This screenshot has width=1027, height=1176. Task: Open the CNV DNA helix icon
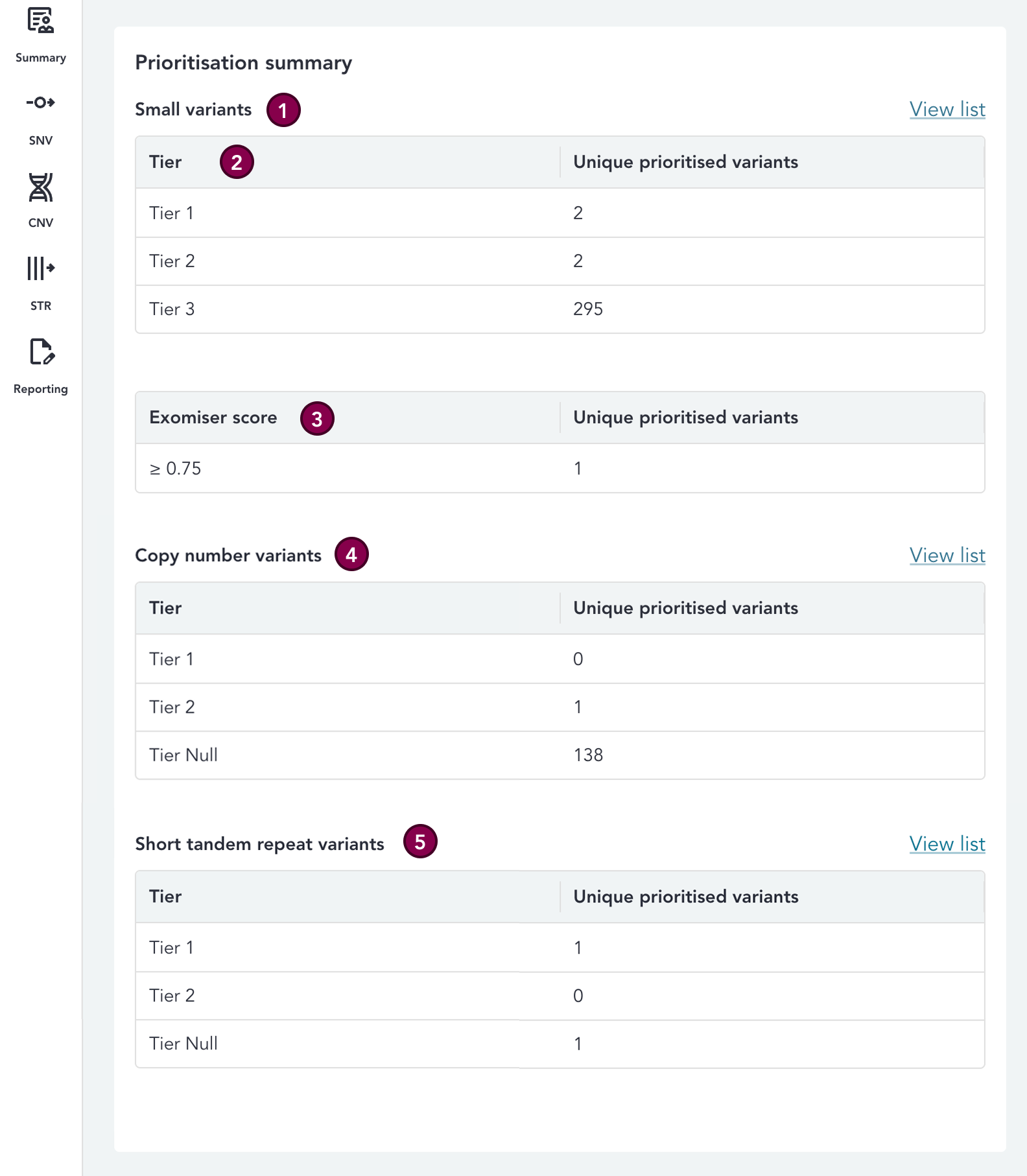tap(40, 187)
